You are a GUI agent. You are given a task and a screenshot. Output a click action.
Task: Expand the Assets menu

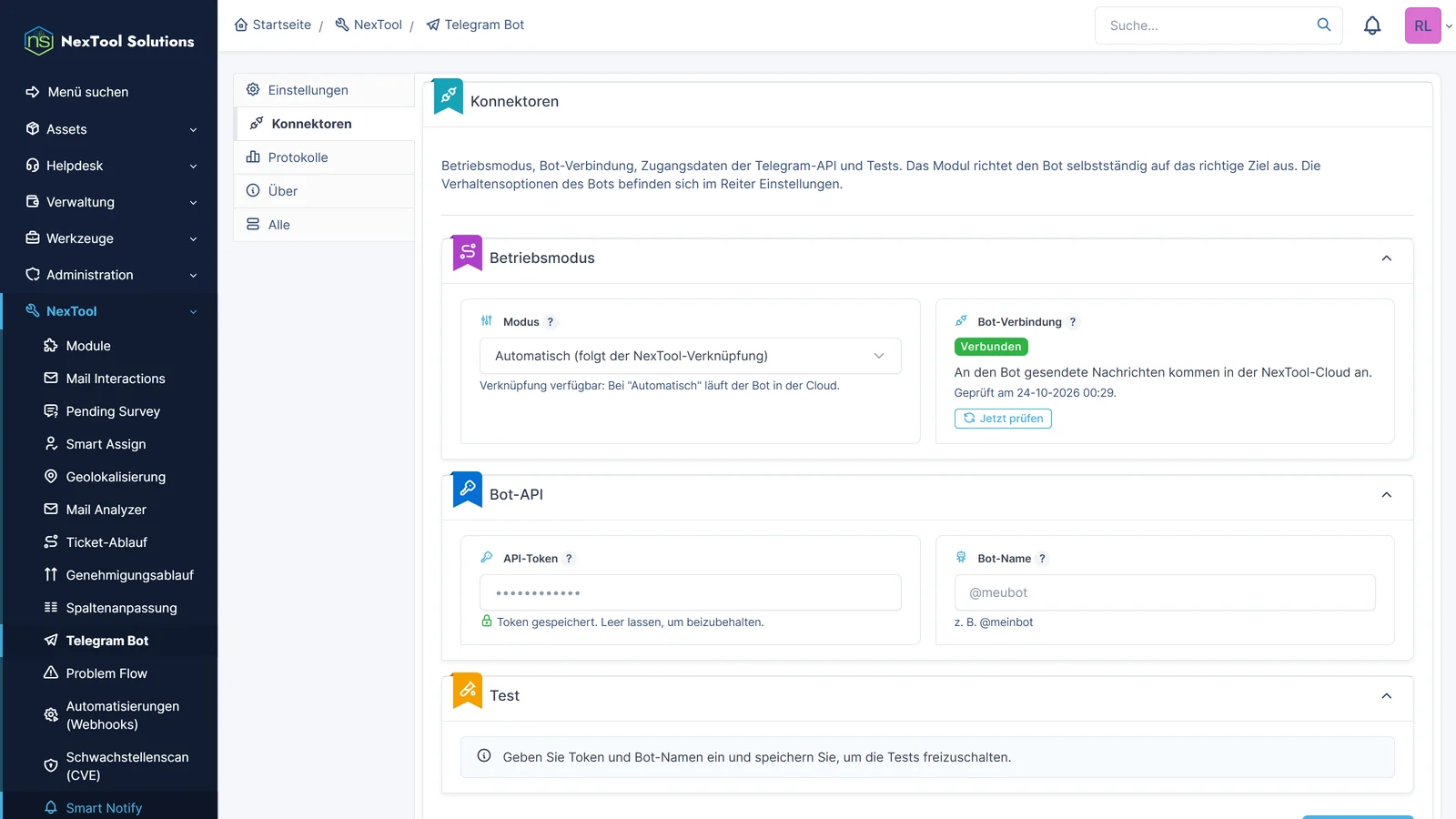click(x=109, y=129)
